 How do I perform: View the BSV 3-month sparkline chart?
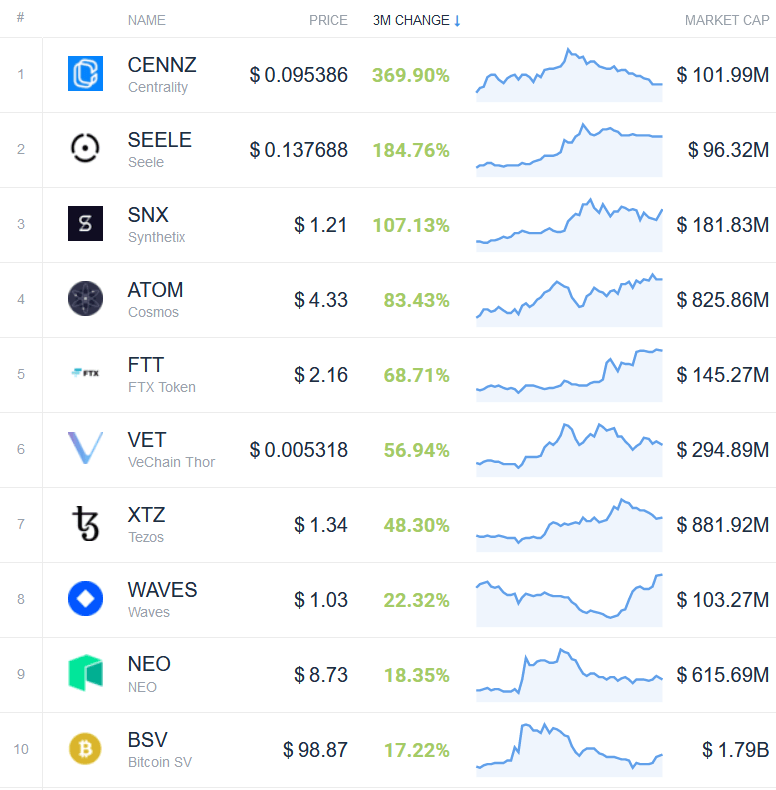pyautogui.click(x=569, y=750)
